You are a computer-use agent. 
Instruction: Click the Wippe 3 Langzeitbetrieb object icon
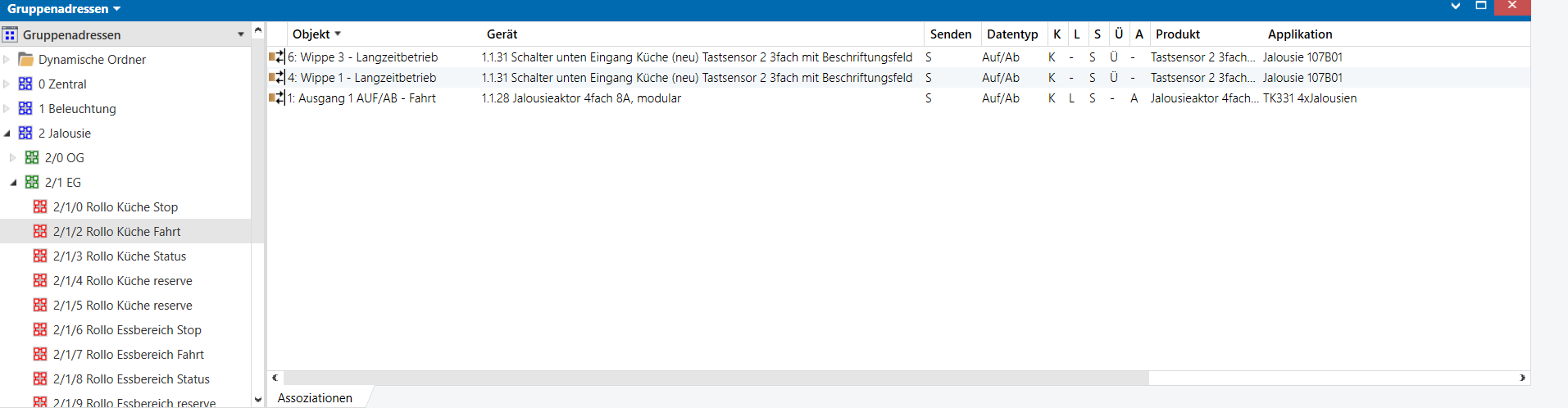pos(276,57)
